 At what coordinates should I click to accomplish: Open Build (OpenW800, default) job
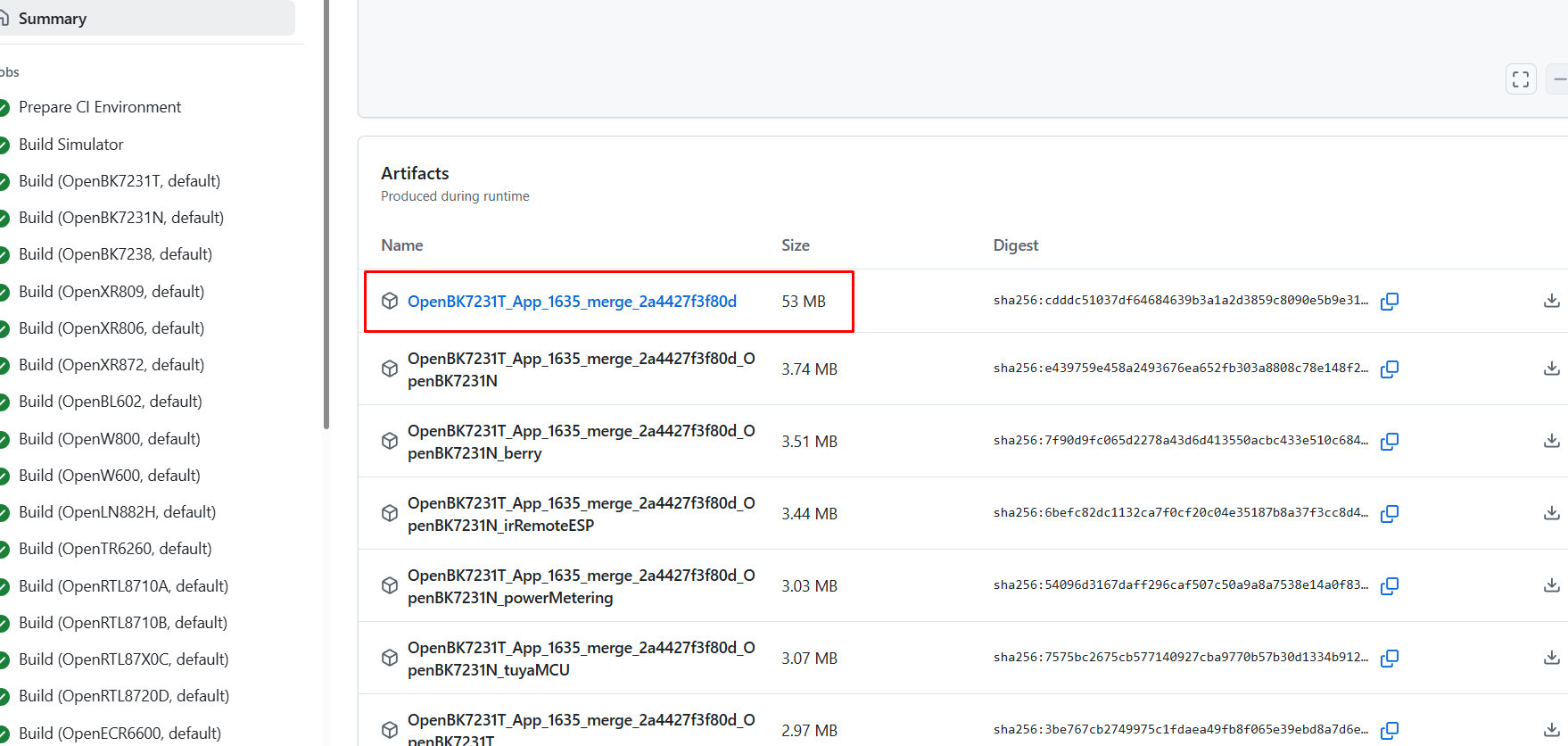point(110,439)
